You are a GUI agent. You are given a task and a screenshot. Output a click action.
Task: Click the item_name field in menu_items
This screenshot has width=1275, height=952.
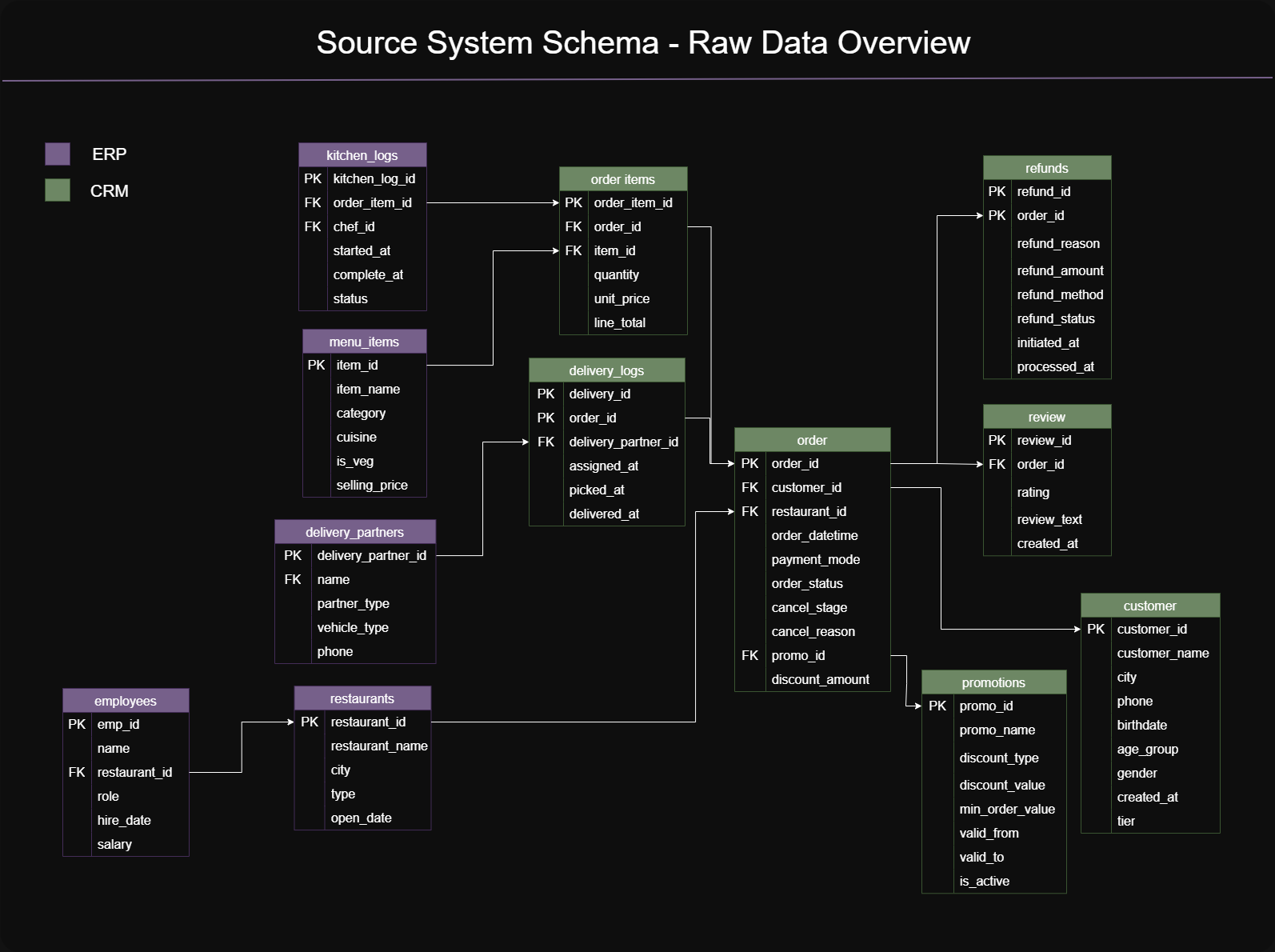coord(368,389)
